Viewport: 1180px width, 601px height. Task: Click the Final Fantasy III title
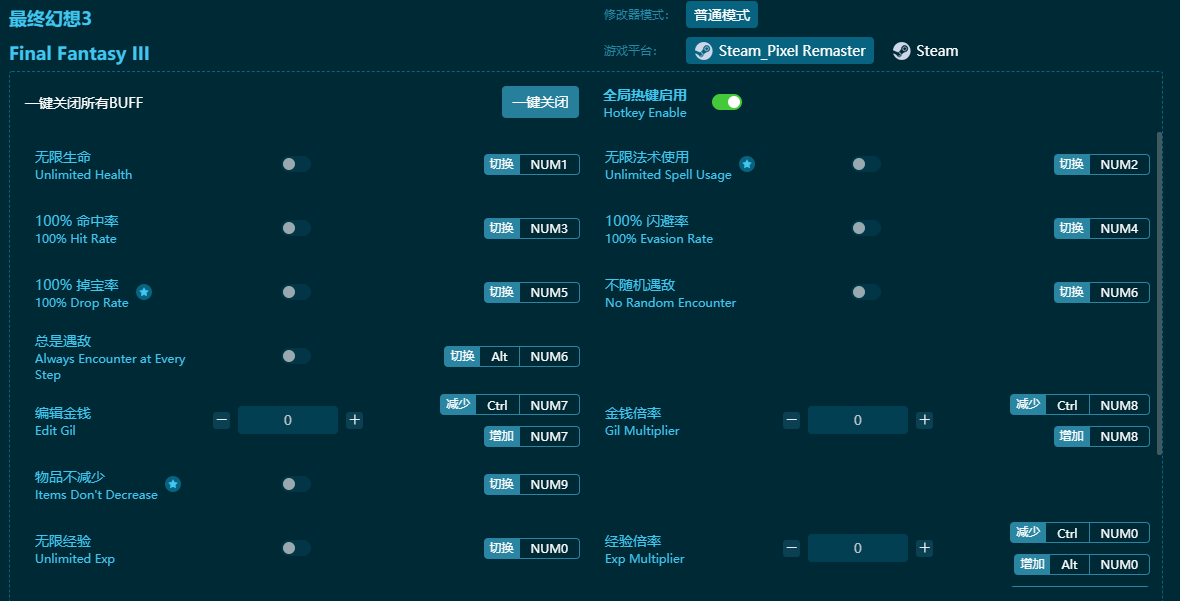point(79,53)
